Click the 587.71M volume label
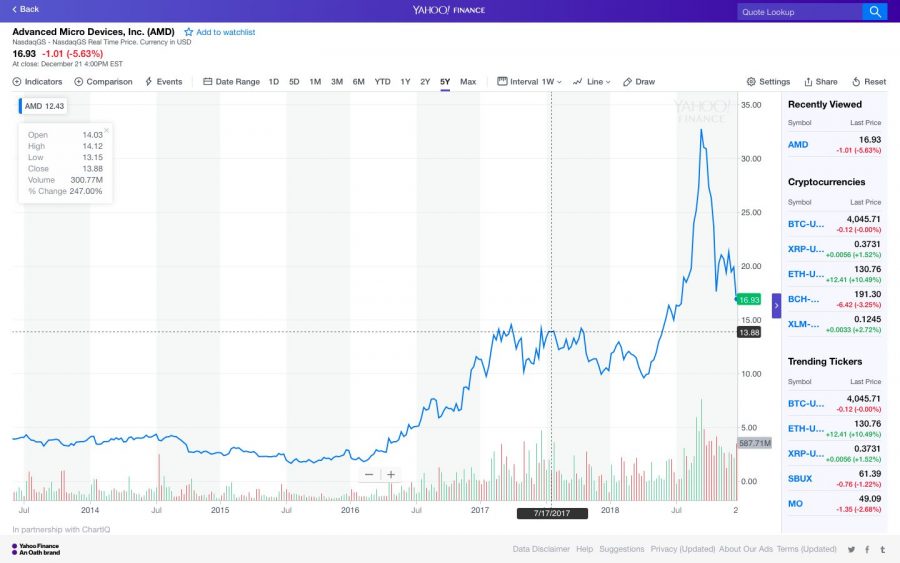Viewport: 900px width, 563px height. coord(754,443)
